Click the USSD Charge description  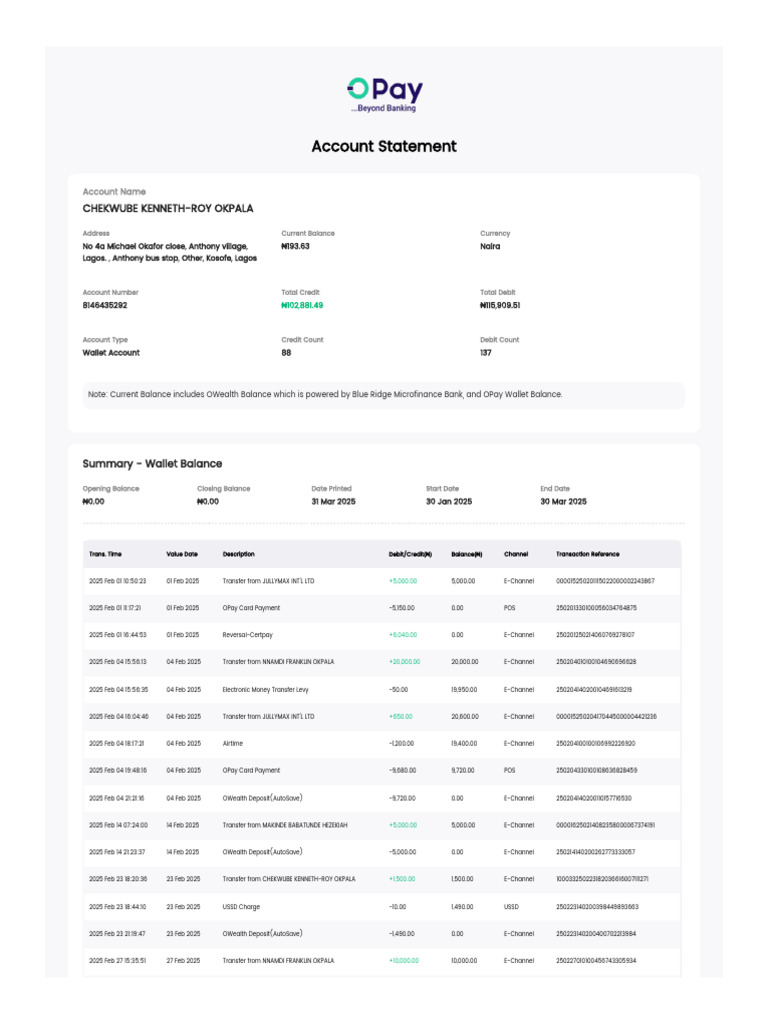[x=241, y=906]
